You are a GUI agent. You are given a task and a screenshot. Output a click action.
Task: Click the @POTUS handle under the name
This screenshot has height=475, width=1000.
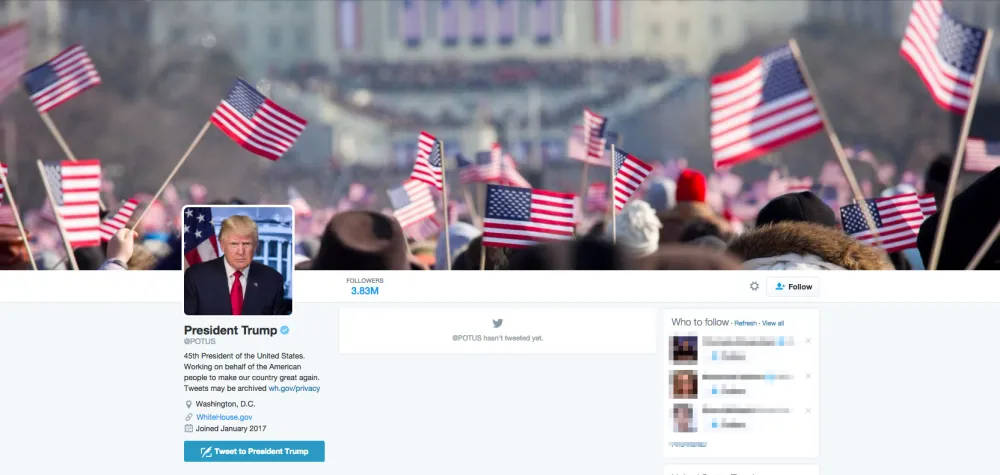click(200, 342)
